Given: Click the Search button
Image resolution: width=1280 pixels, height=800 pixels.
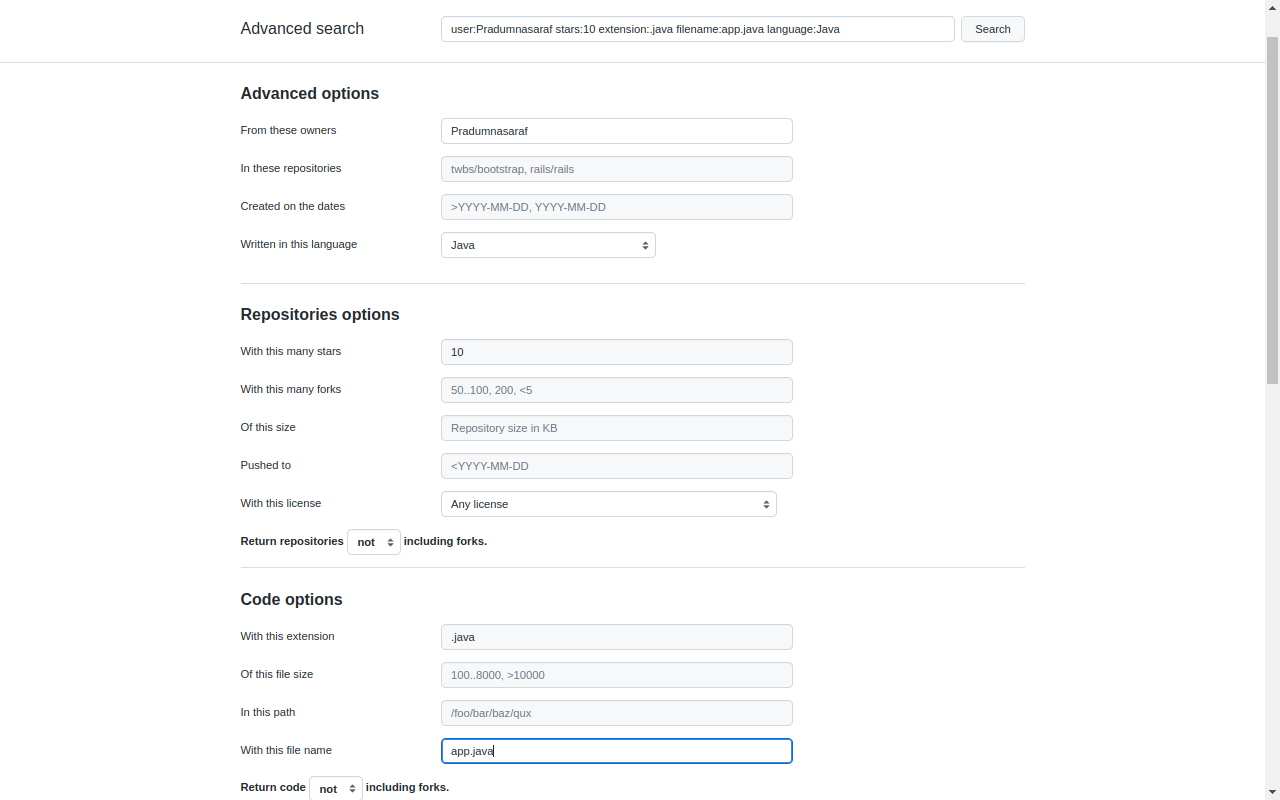Looking at the screenshot, I should click(992, 29).
